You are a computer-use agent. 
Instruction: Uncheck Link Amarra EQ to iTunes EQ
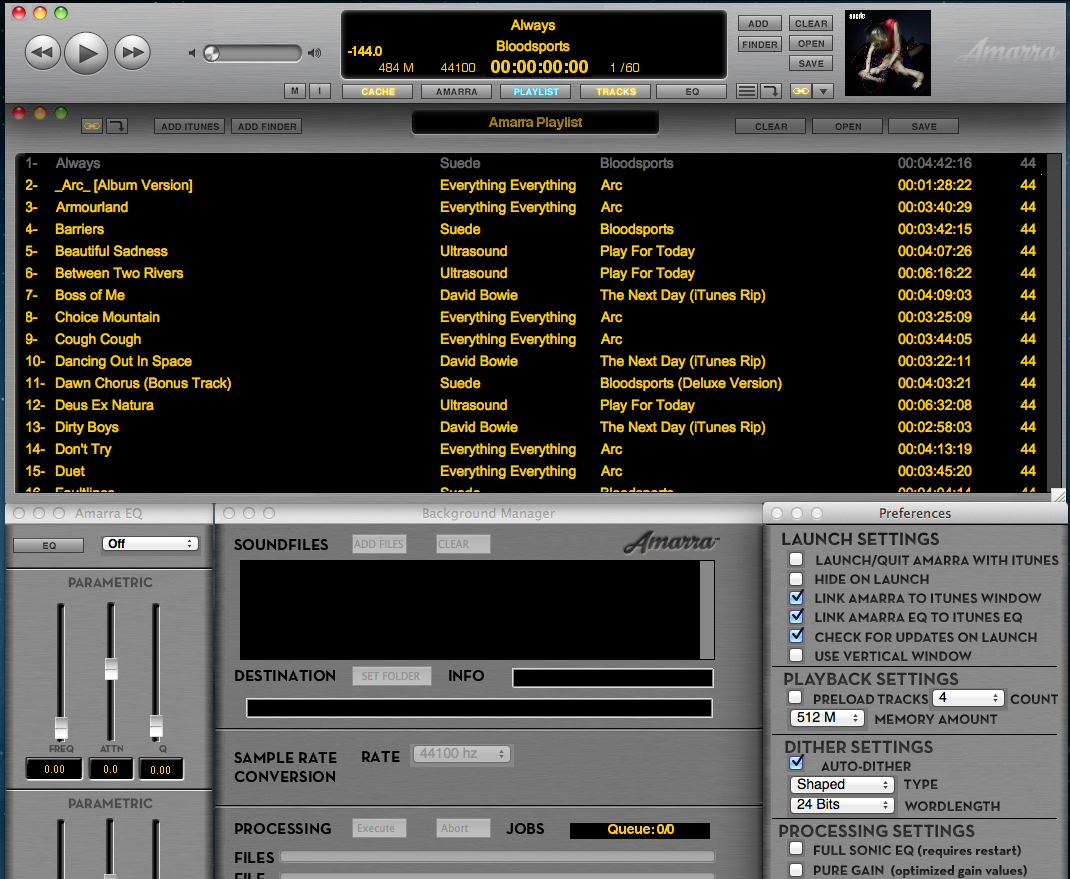[x=796, y=616]
